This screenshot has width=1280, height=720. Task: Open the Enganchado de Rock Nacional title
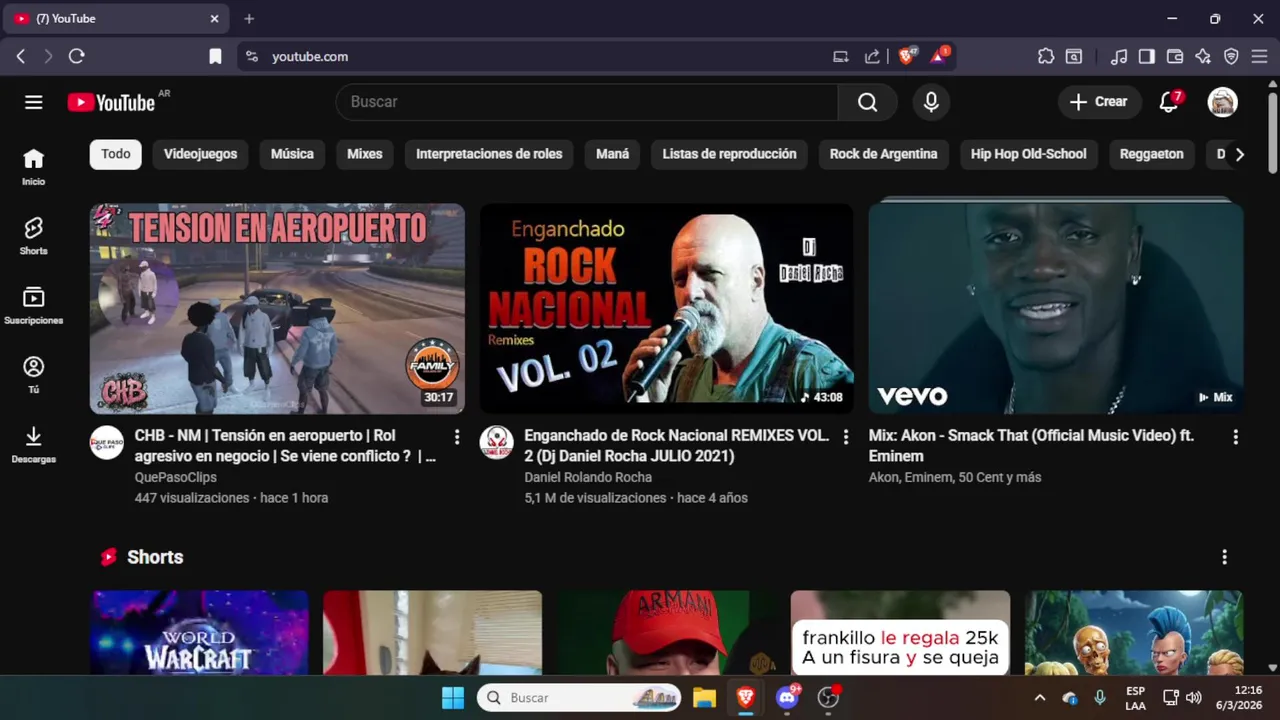coord(677,446)
